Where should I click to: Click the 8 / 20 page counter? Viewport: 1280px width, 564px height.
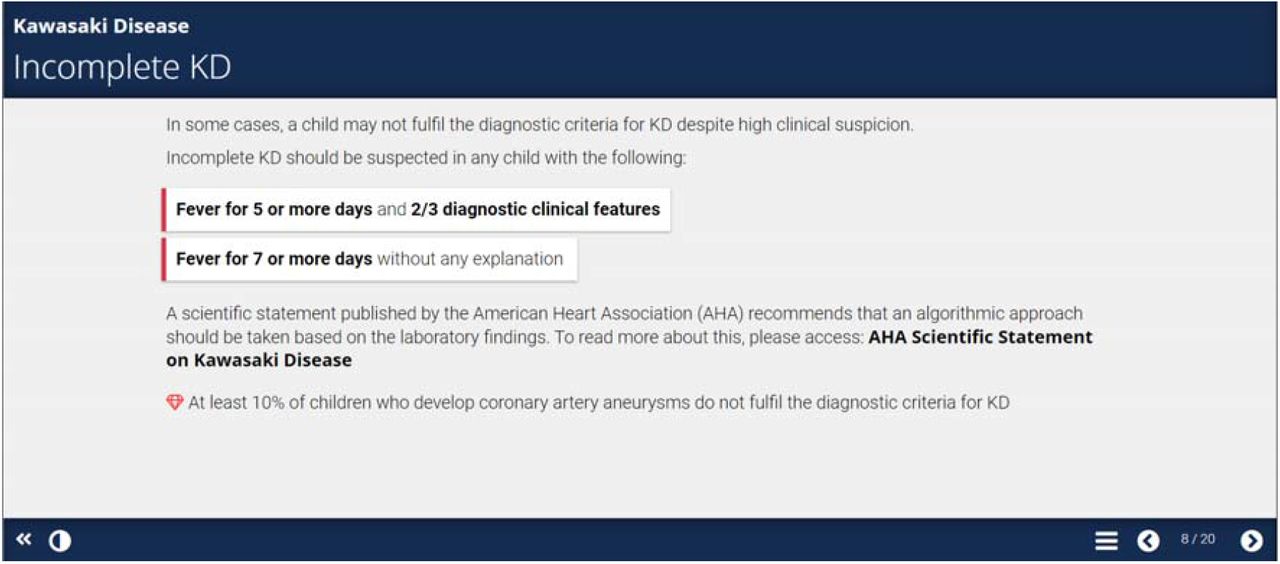pyautogui.click(x=1198, y=540)
